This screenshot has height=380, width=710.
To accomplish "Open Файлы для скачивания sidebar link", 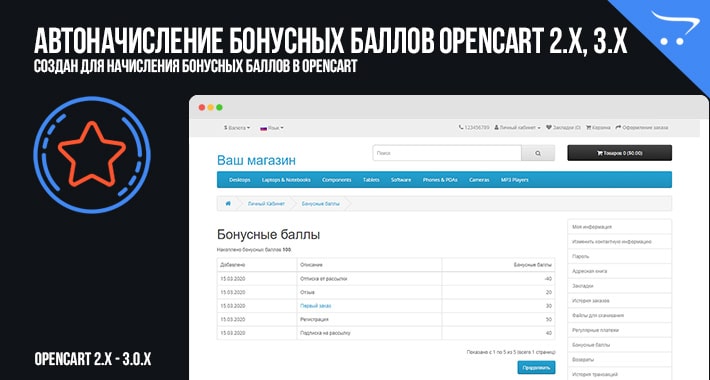I will (x=619, y=315).
